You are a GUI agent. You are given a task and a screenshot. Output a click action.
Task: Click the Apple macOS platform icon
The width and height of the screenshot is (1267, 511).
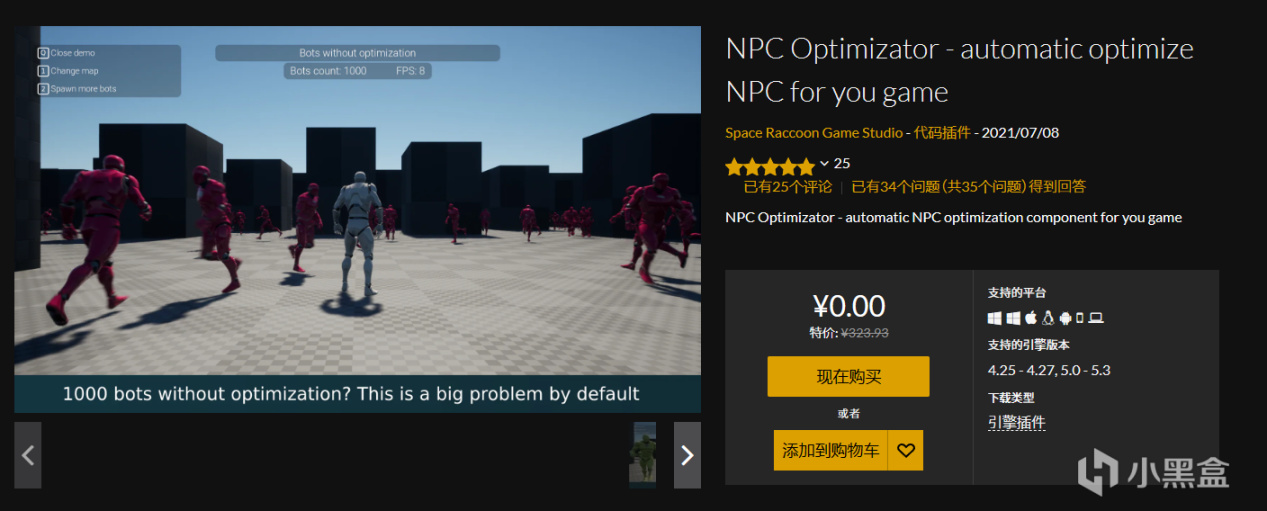click(1031, 317)
